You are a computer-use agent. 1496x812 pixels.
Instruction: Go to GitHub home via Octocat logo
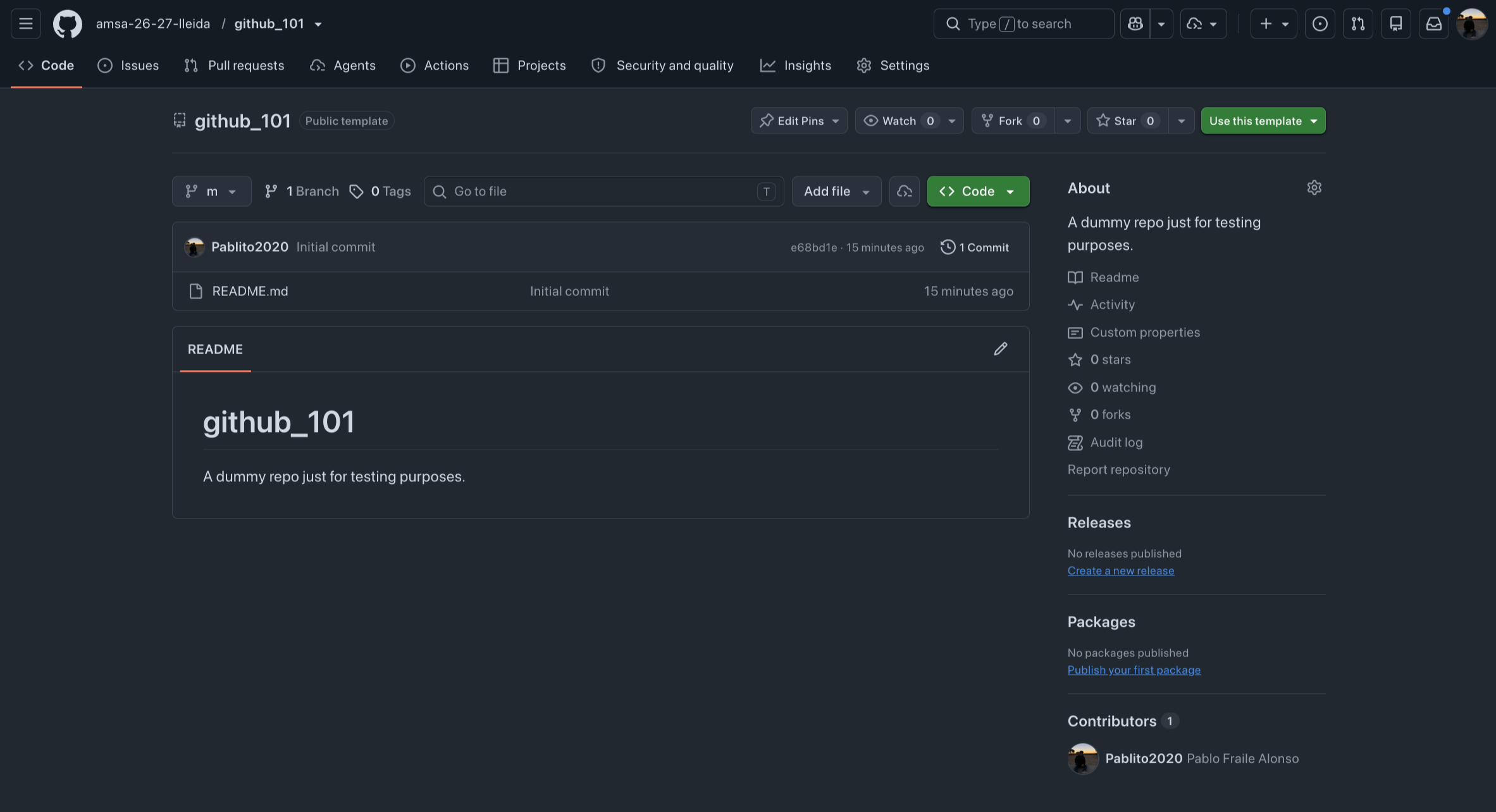(x=68, y=24)
